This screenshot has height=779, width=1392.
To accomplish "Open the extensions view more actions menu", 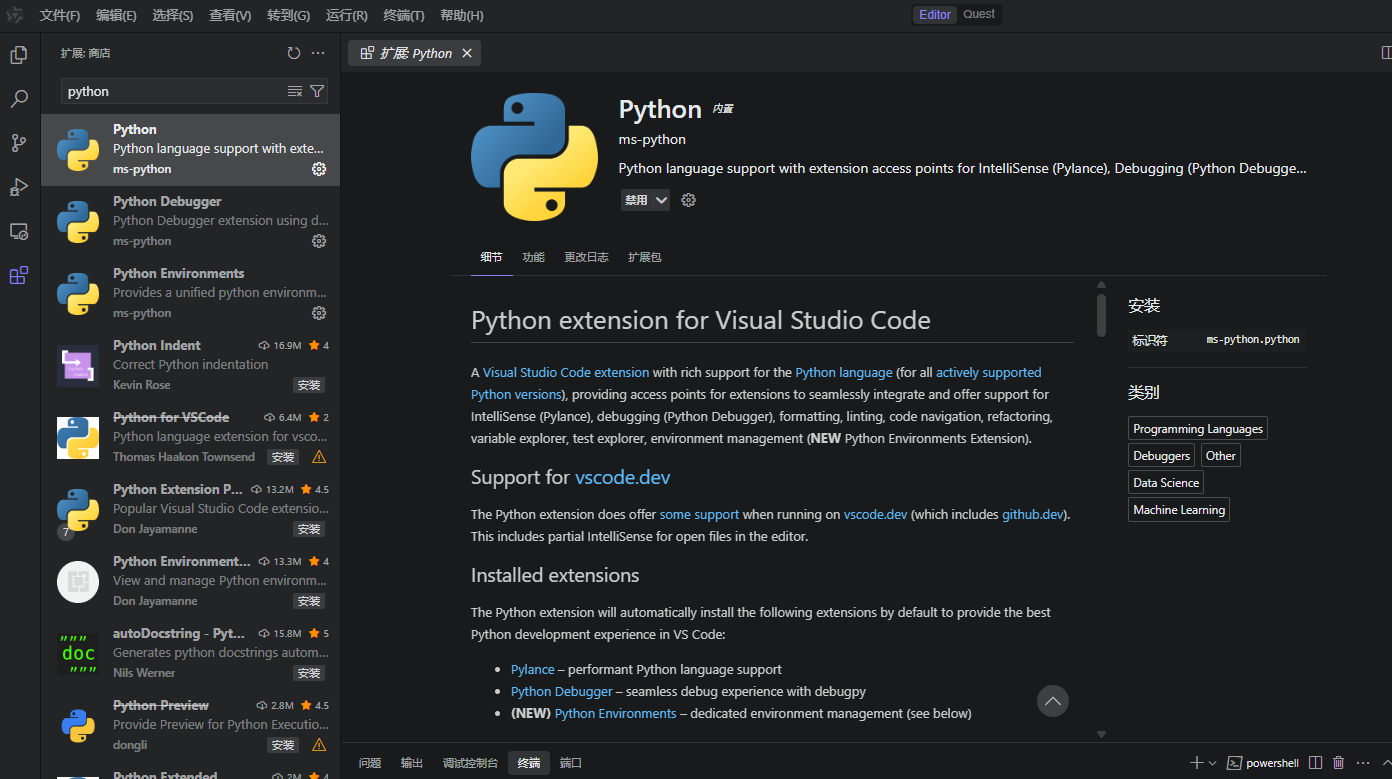I will tap(318, 53).
